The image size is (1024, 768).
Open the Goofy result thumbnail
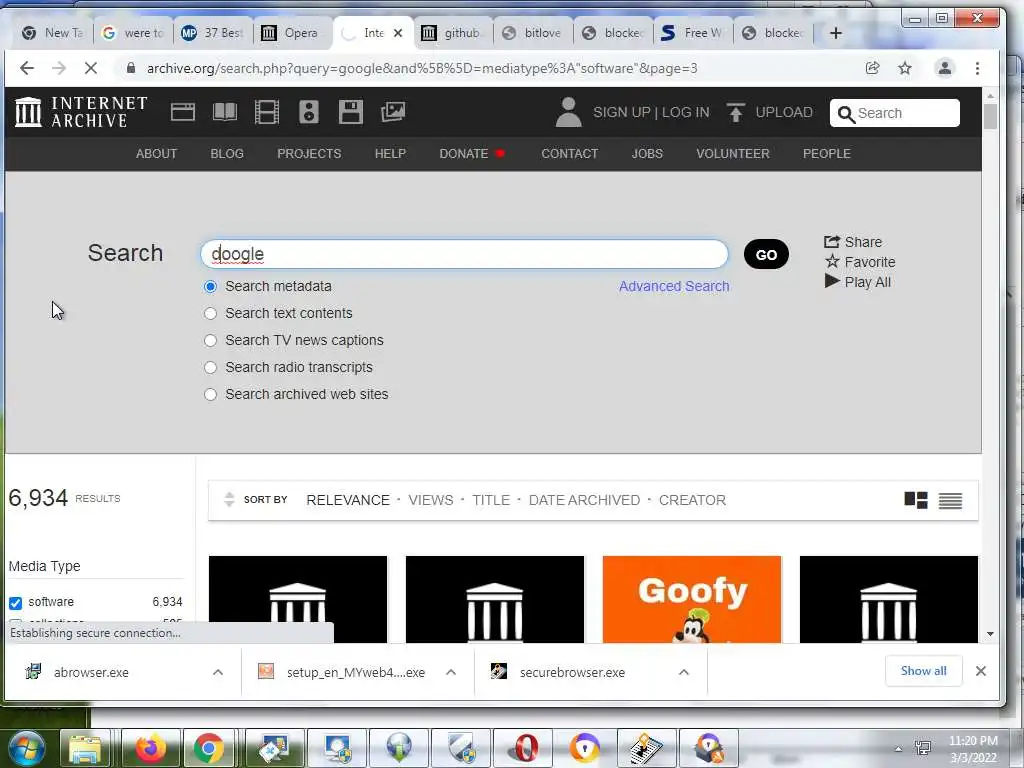click(x=692, y=599)
